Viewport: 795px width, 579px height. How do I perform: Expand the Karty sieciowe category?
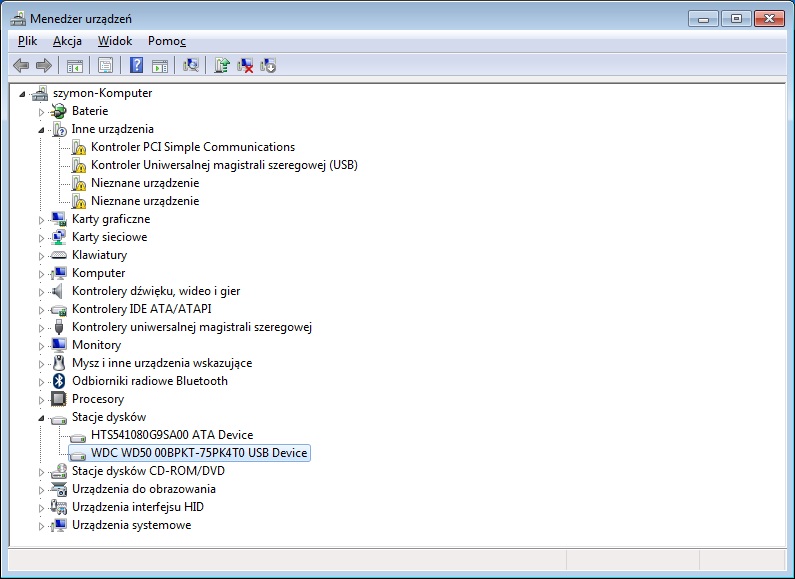[x=42, y=238]
